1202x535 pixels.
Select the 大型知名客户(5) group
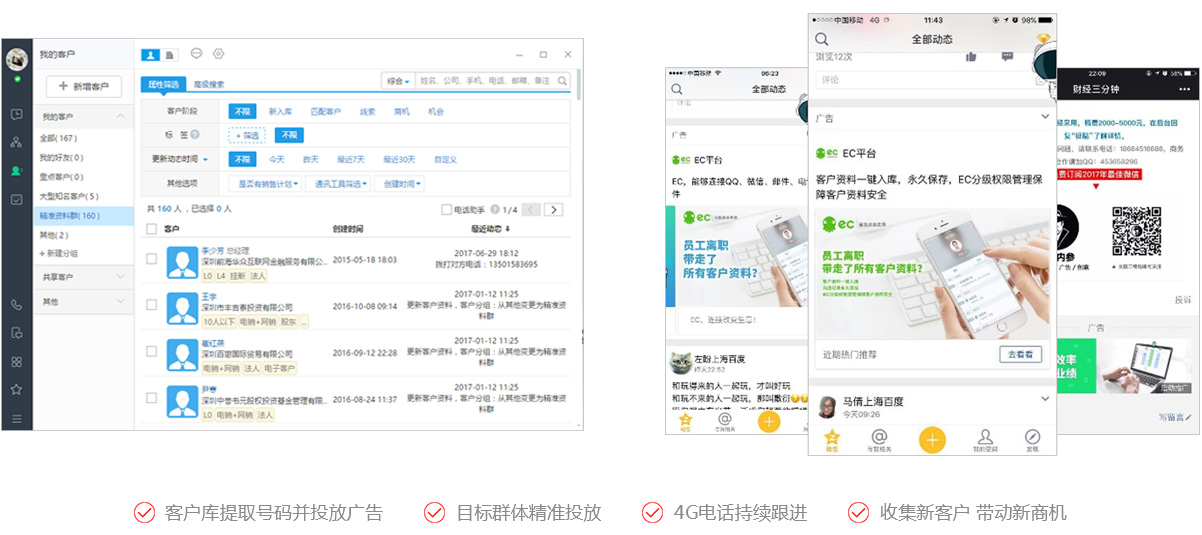[69, 196]
